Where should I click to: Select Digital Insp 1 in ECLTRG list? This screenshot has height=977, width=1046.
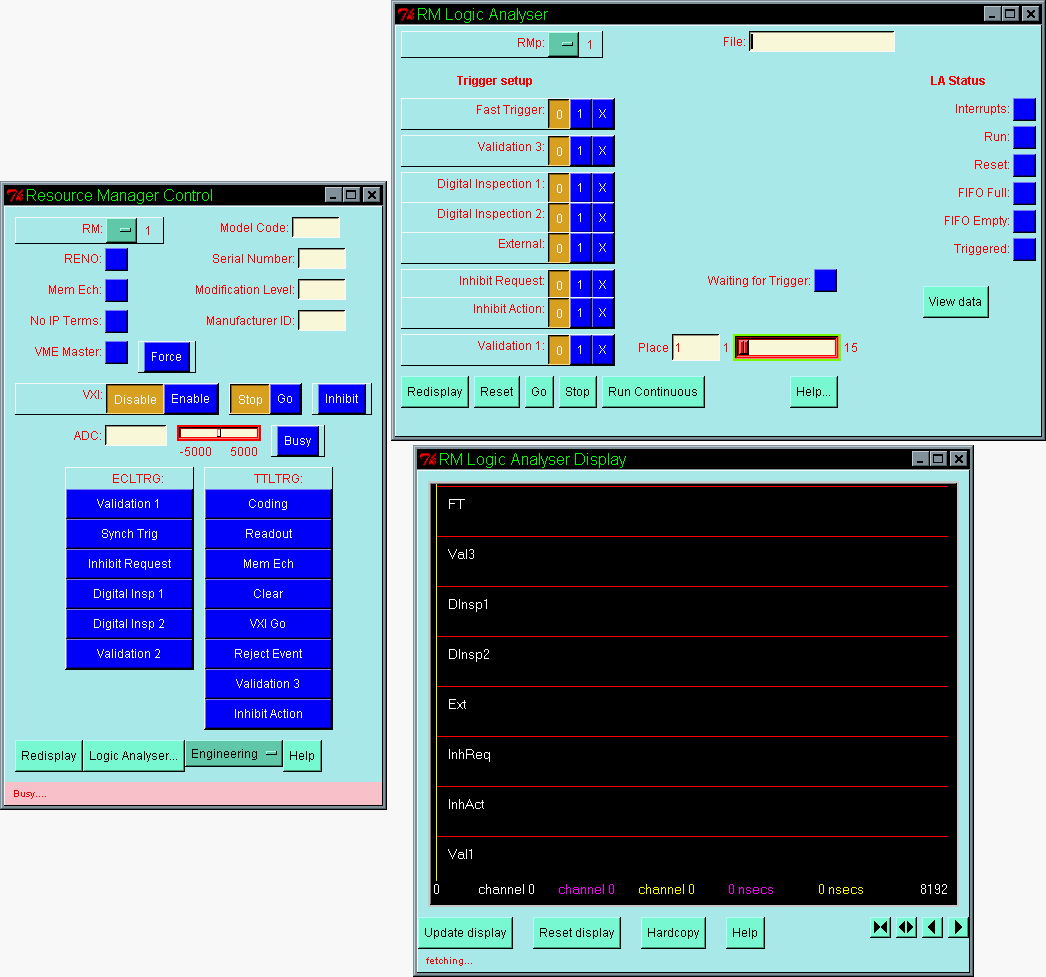[x=129, y=594]
